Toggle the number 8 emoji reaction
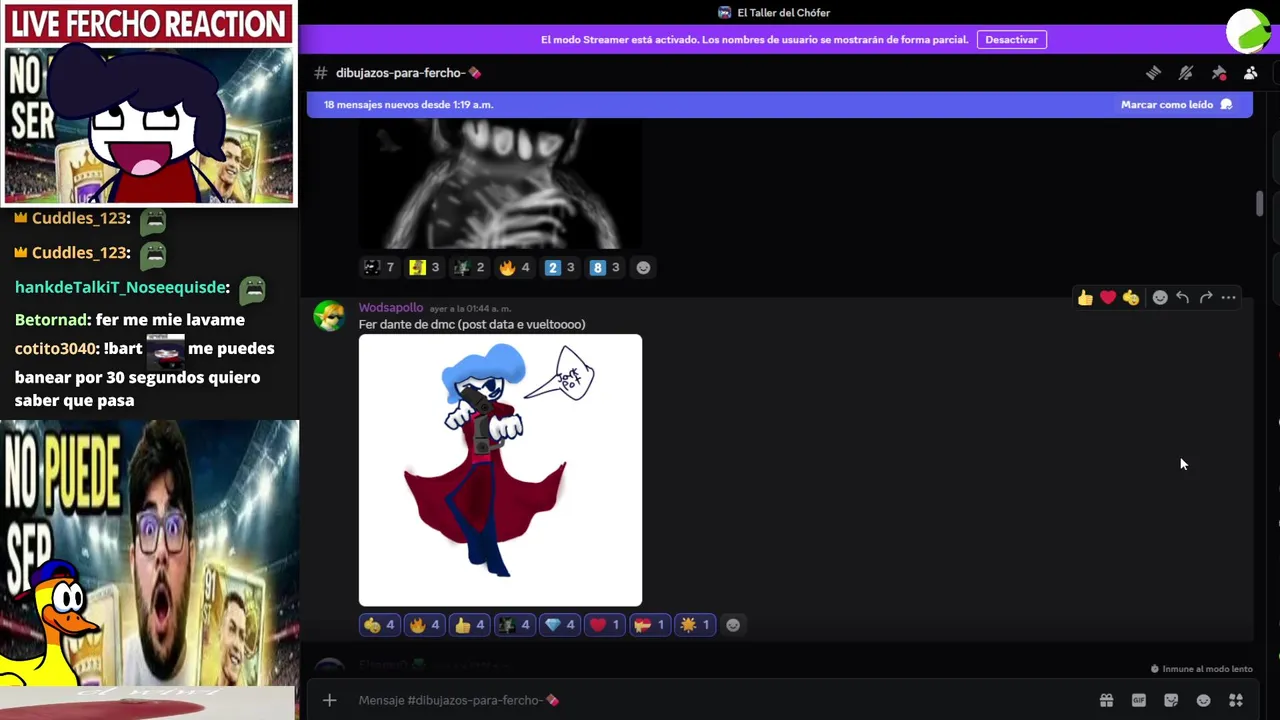 (604, 267)
